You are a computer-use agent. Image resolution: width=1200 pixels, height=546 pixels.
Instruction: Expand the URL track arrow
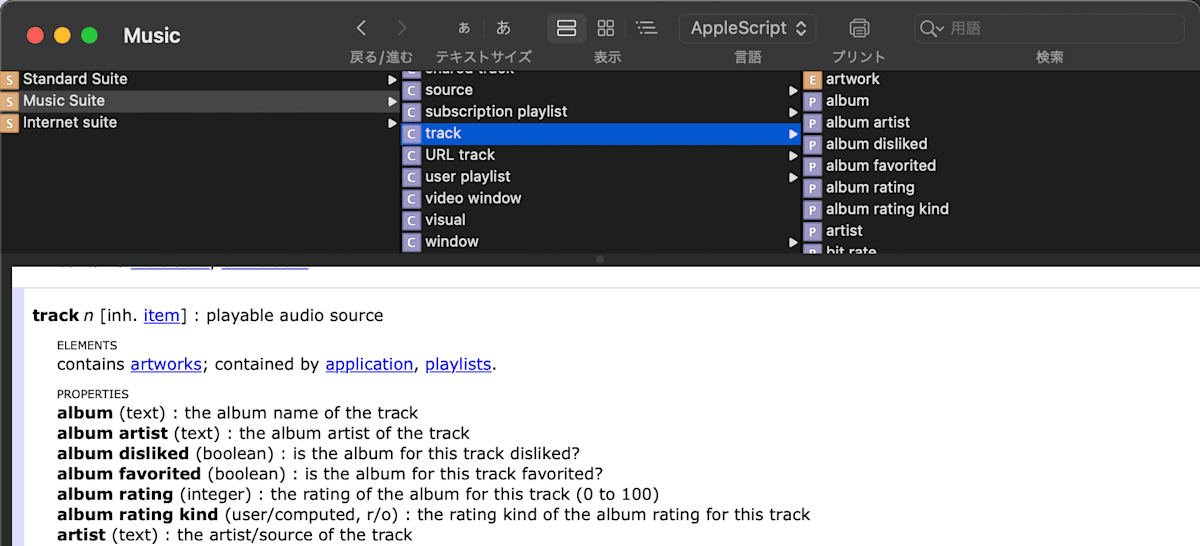[x=793, y=155]
